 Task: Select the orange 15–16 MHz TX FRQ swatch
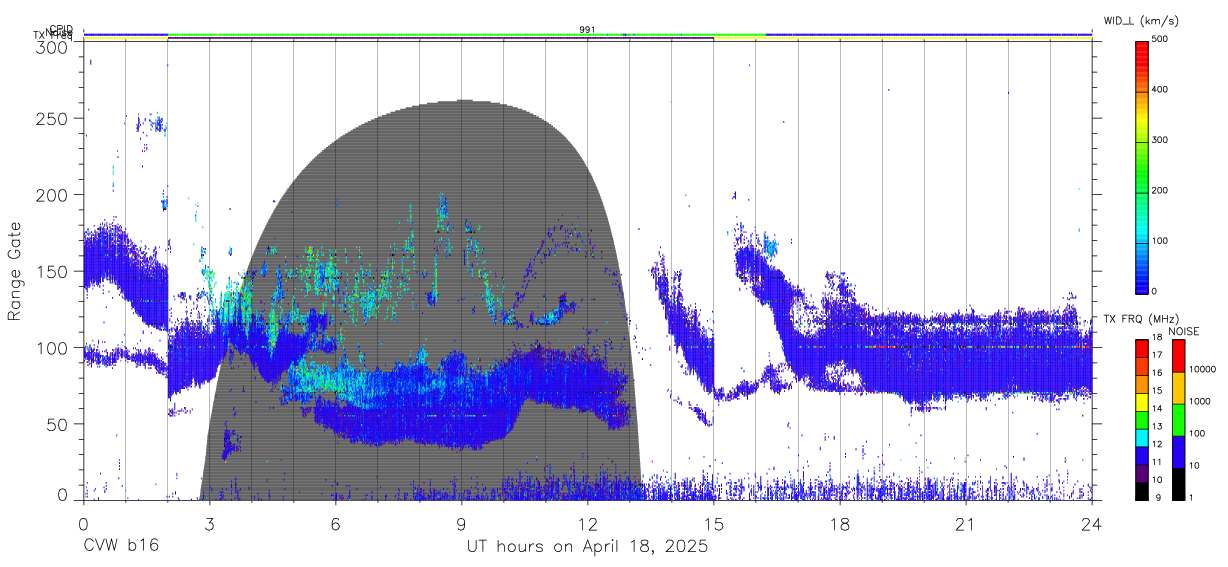coord(1141,385)
